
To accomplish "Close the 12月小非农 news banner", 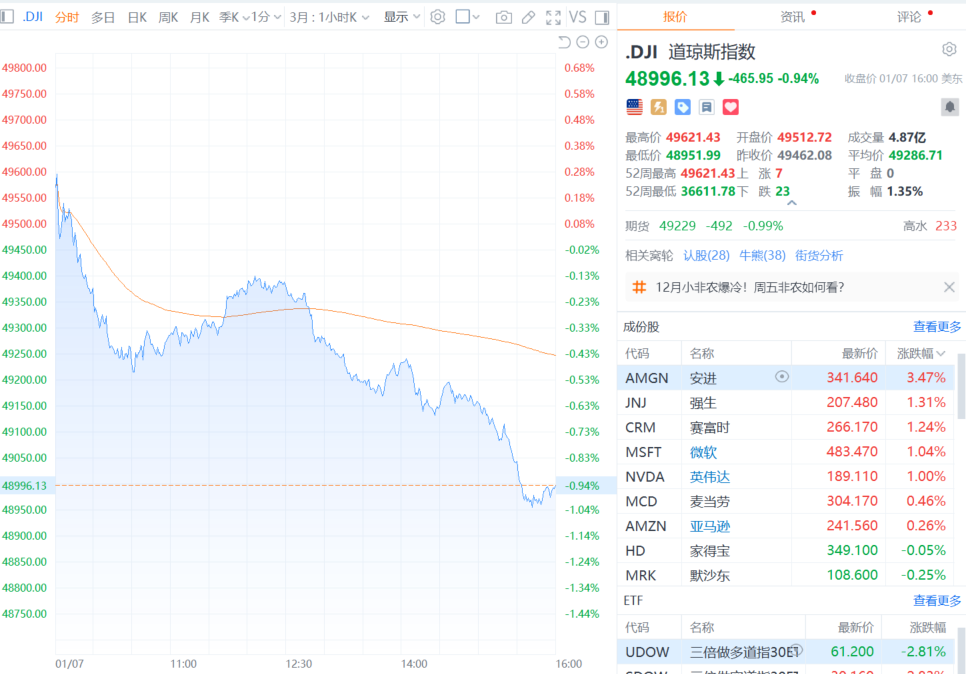I will tap(949, 287).
